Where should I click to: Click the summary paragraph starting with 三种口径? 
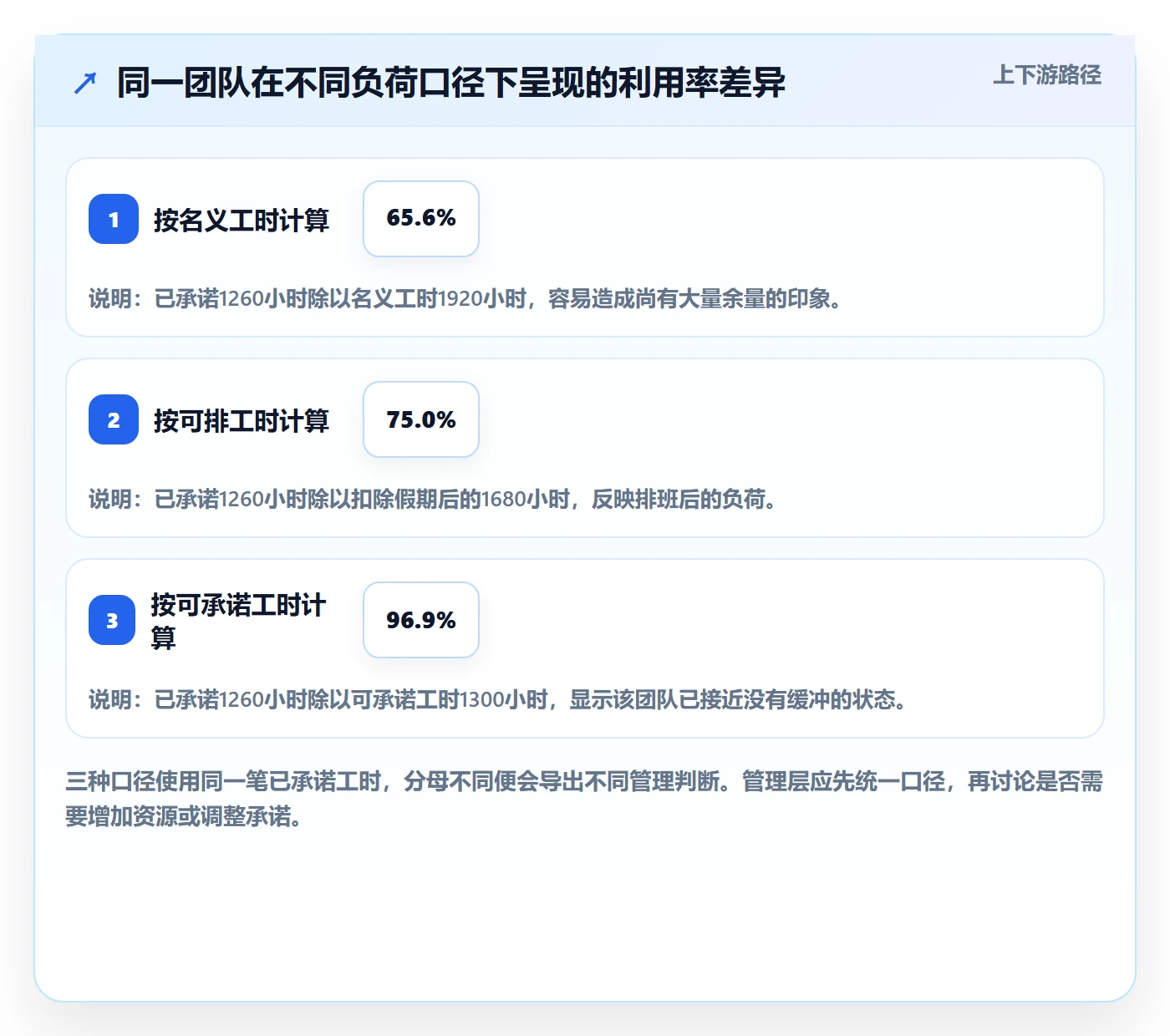click(584, 799)
